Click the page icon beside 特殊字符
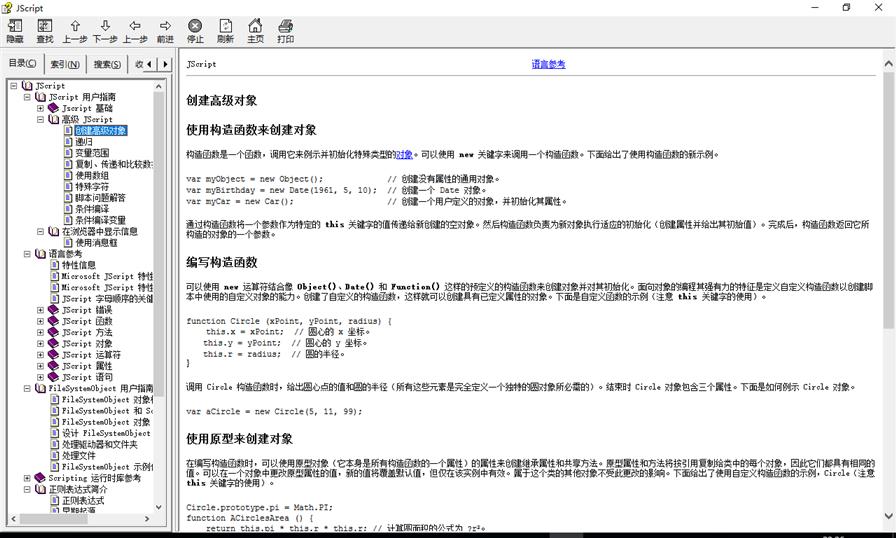This screenshot has height=538, width=896. [x=68, y=187]
